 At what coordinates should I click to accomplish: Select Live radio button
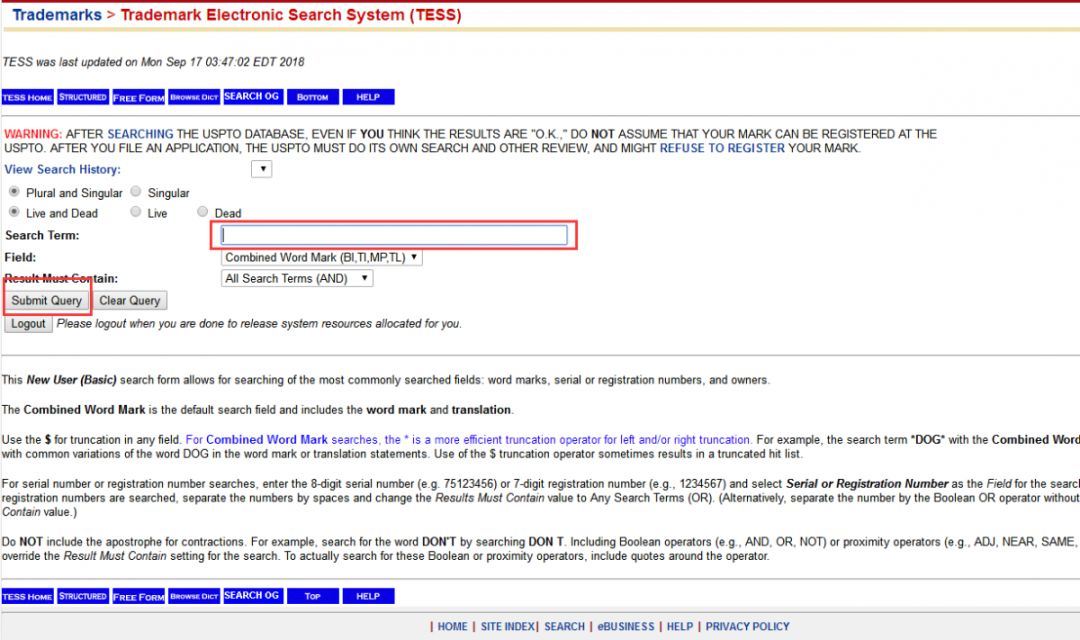pyautogui.click(x=136, y=211)
